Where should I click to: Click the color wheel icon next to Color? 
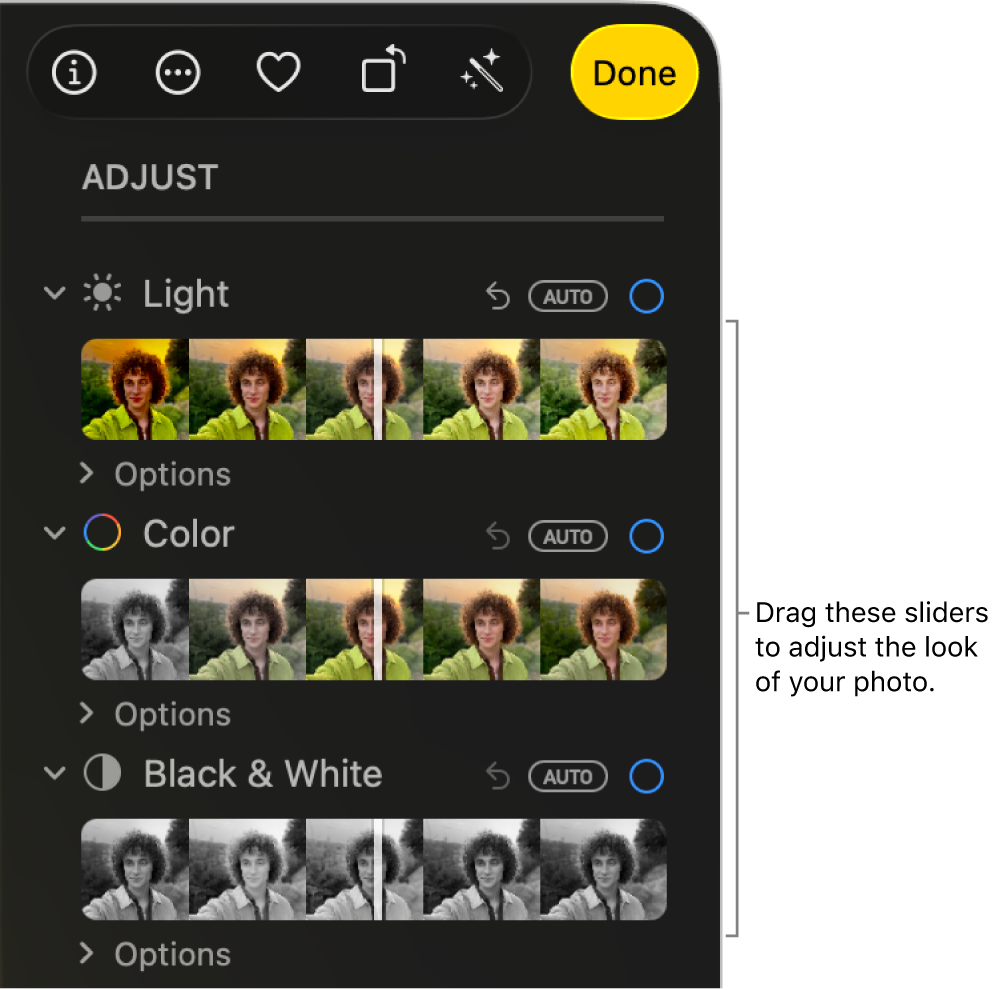pyautogui.click(x=103, y=533)
